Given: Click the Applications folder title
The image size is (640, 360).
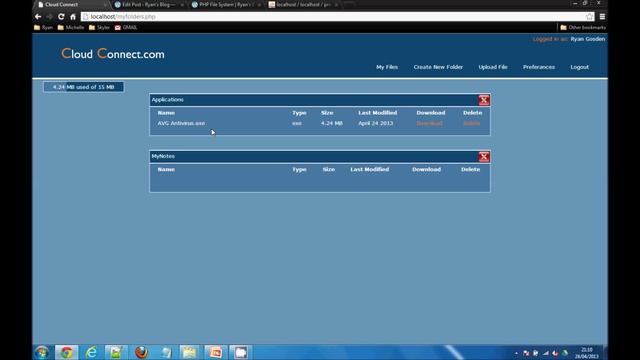Looking at the screenshot, I should (168, 100).
